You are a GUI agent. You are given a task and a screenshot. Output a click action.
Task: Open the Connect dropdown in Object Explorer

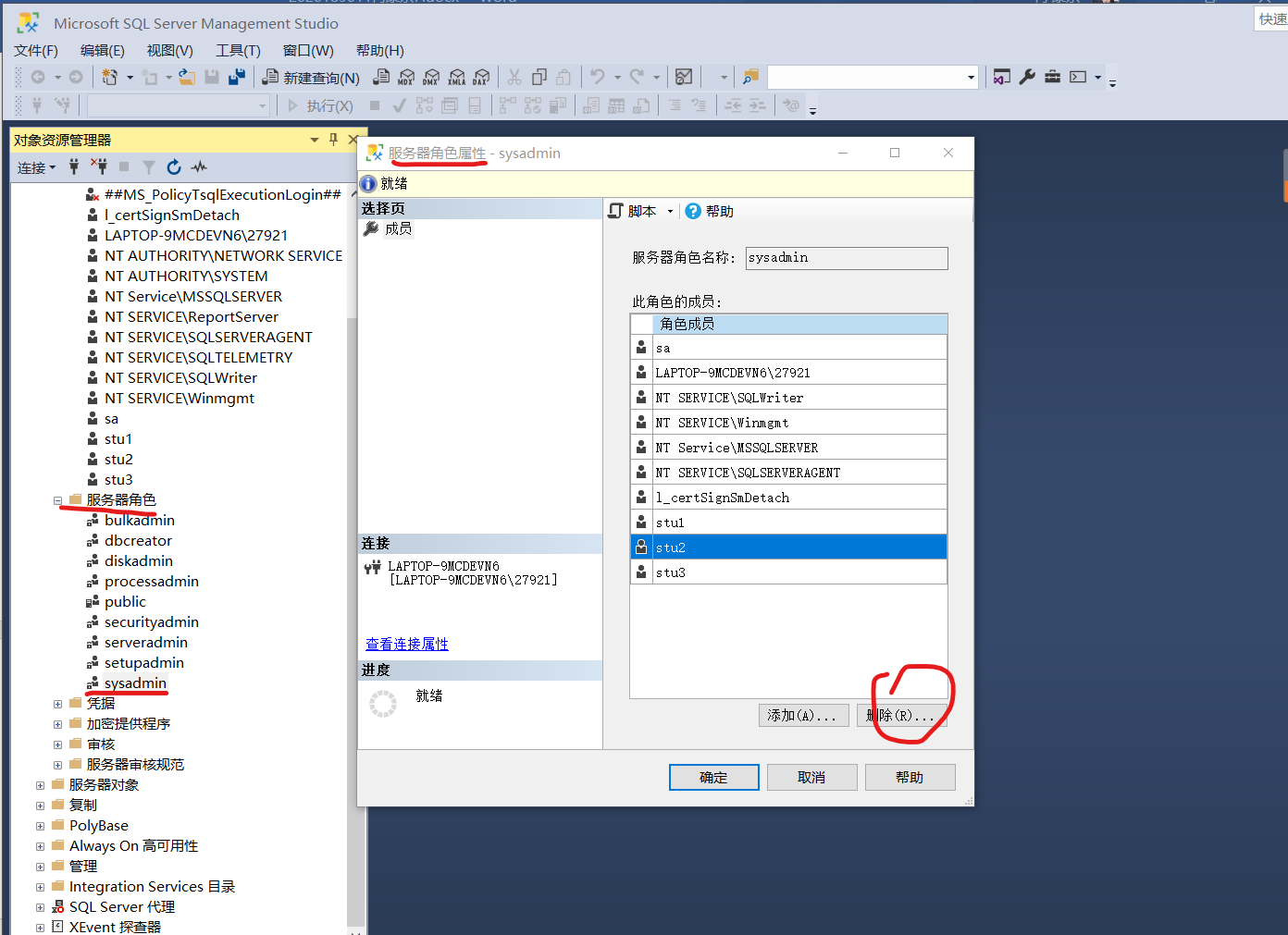click(37, 167)
